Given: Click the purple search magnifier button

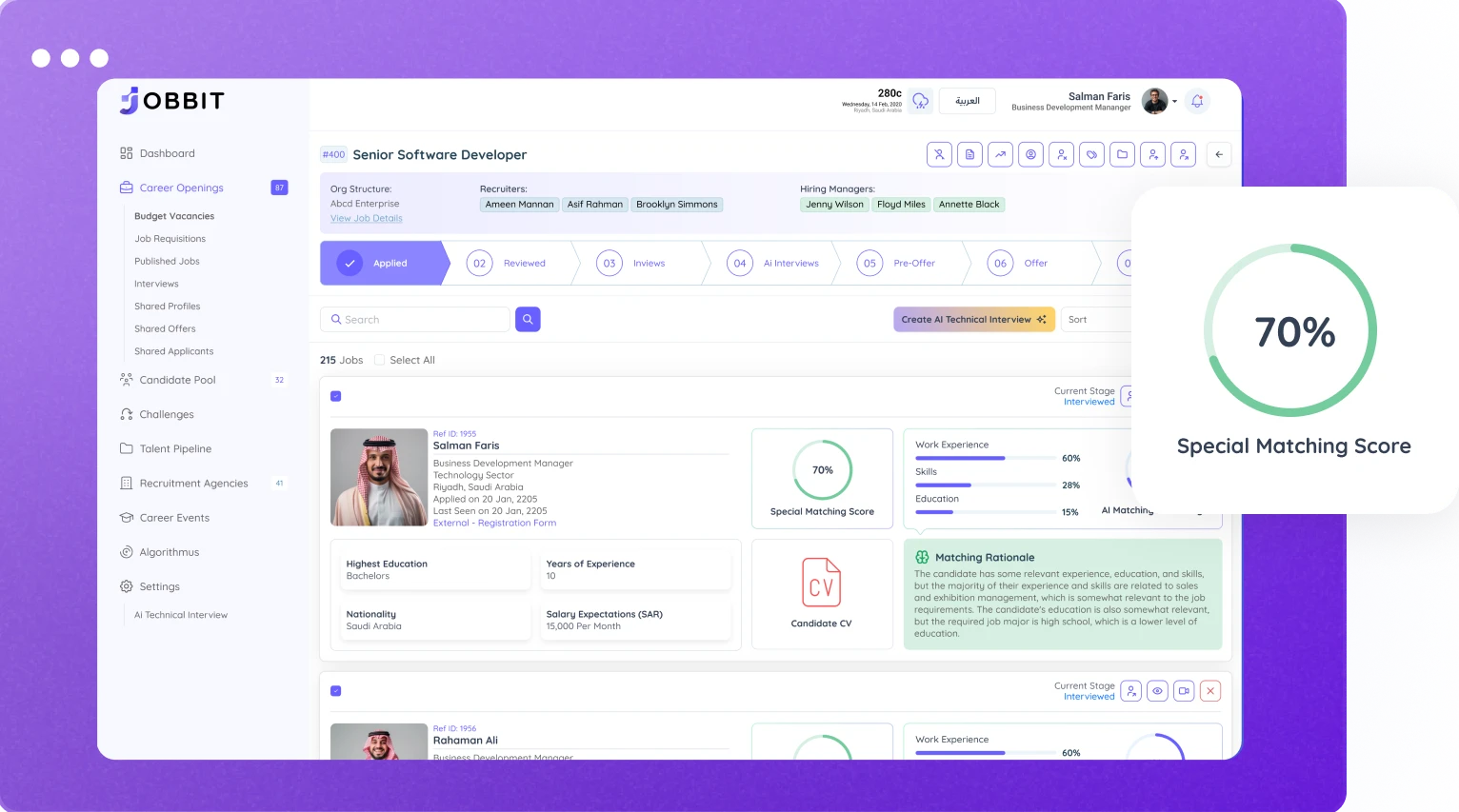Looking at the screenshot, I should point(528,320).
